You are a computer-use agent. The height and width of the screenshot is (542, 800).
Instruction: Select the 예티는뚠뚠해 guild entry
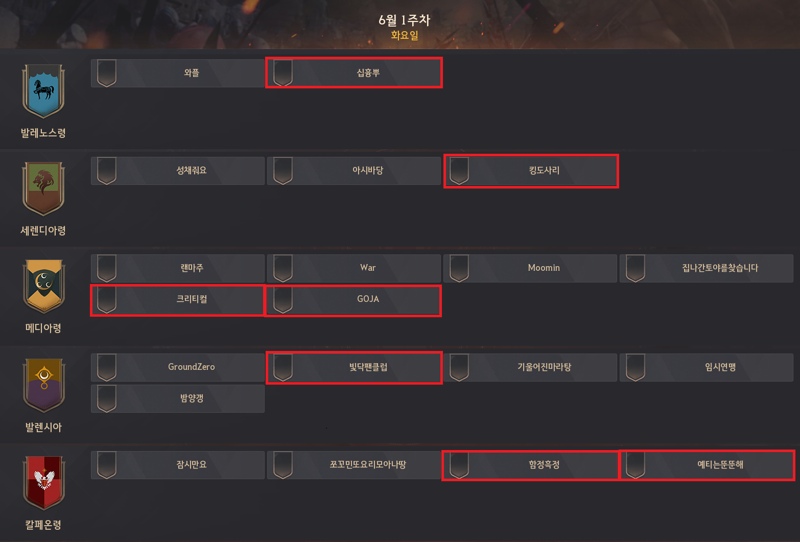(x=707, y=465)
